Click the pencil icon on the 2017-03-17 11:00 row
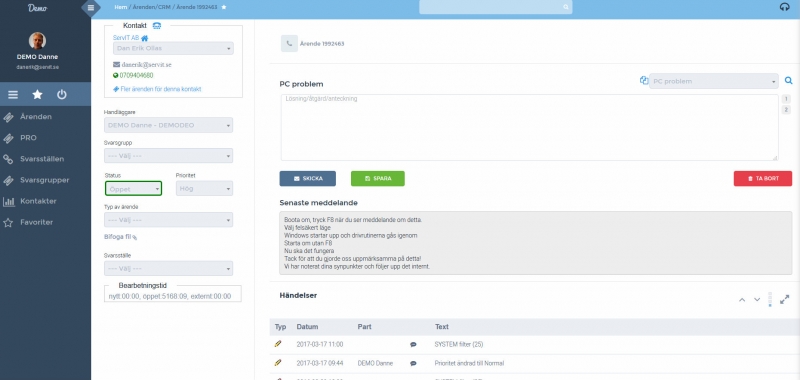 pos(278,344)
